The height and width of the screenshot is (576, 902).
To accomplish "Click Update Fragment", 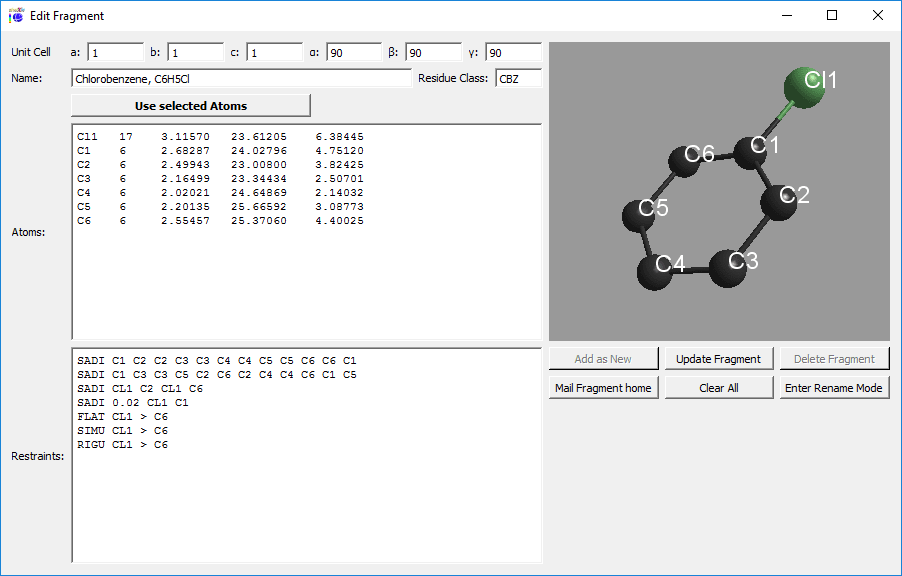I will (x=718, y=358).
